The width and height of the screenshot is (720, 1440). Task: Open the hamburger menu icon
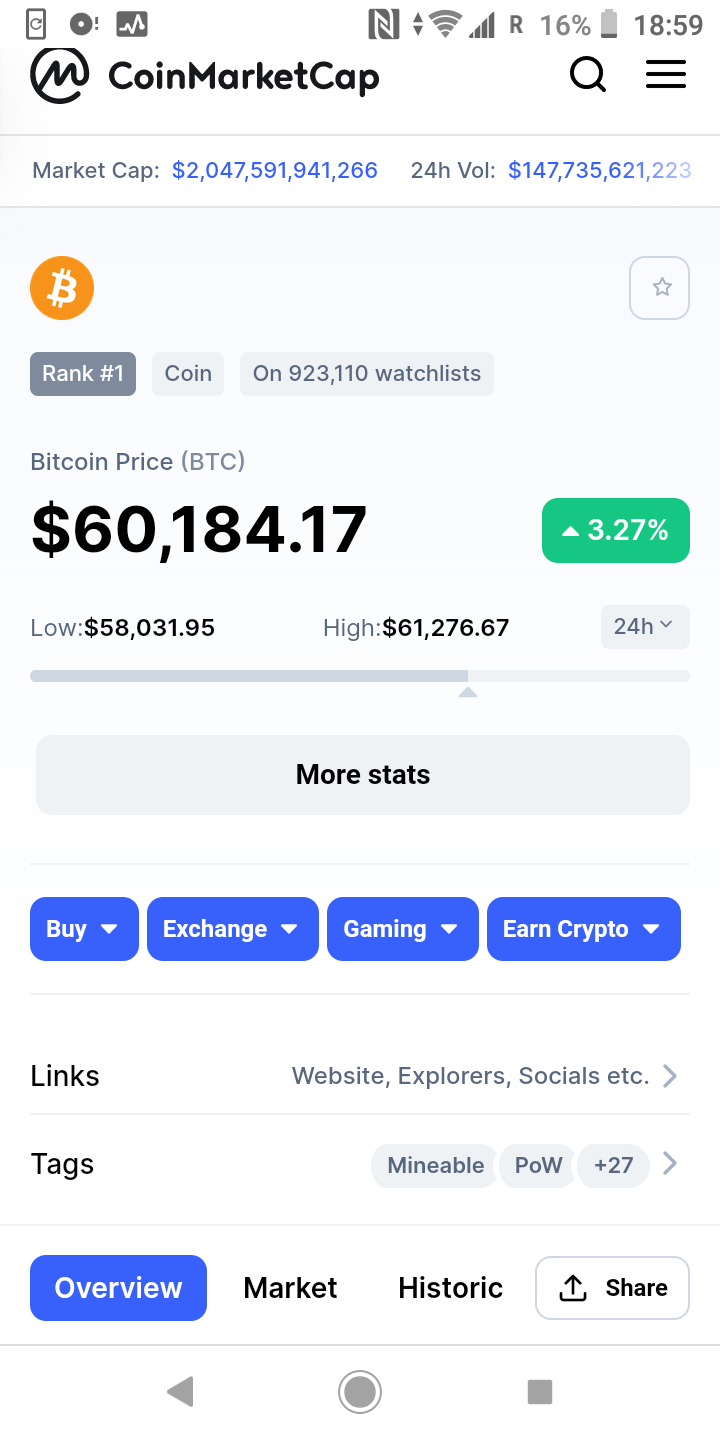666,75
